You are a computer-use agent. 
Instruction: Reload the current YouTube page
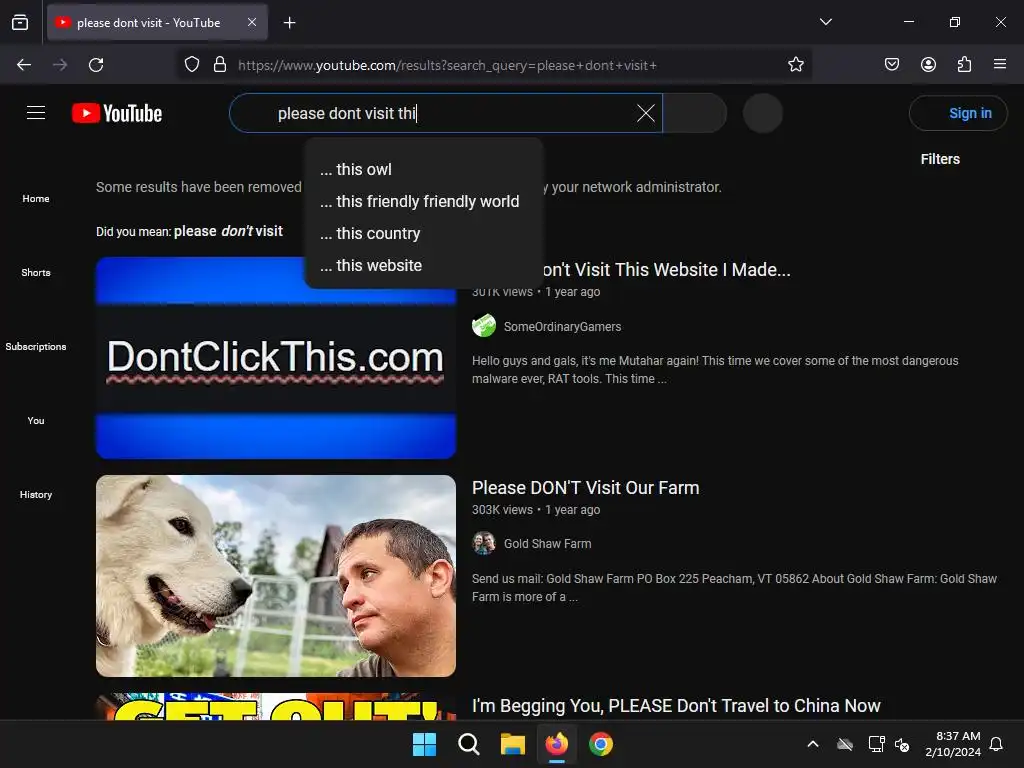(96, 65)
